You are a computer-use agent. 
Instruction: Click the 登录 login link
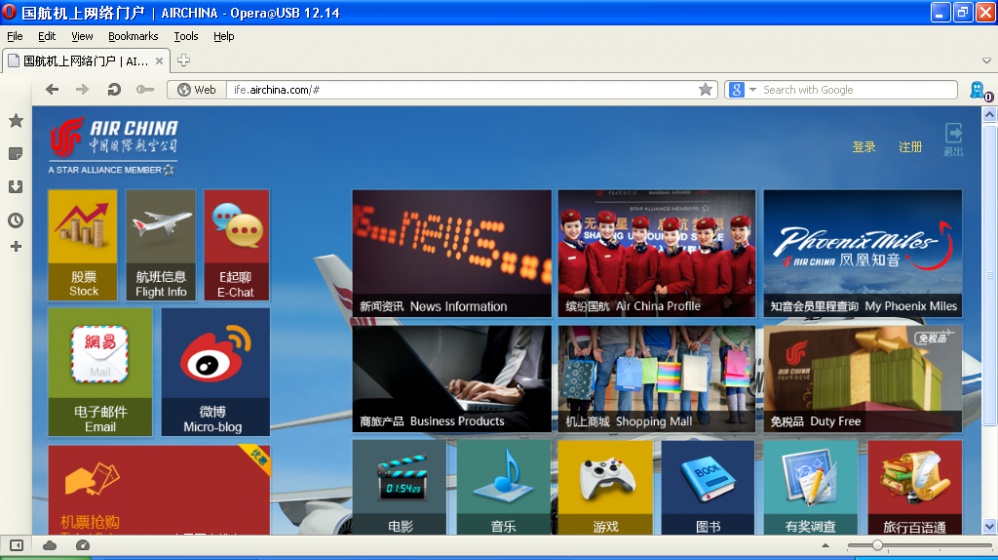click(x=863, y=147)
